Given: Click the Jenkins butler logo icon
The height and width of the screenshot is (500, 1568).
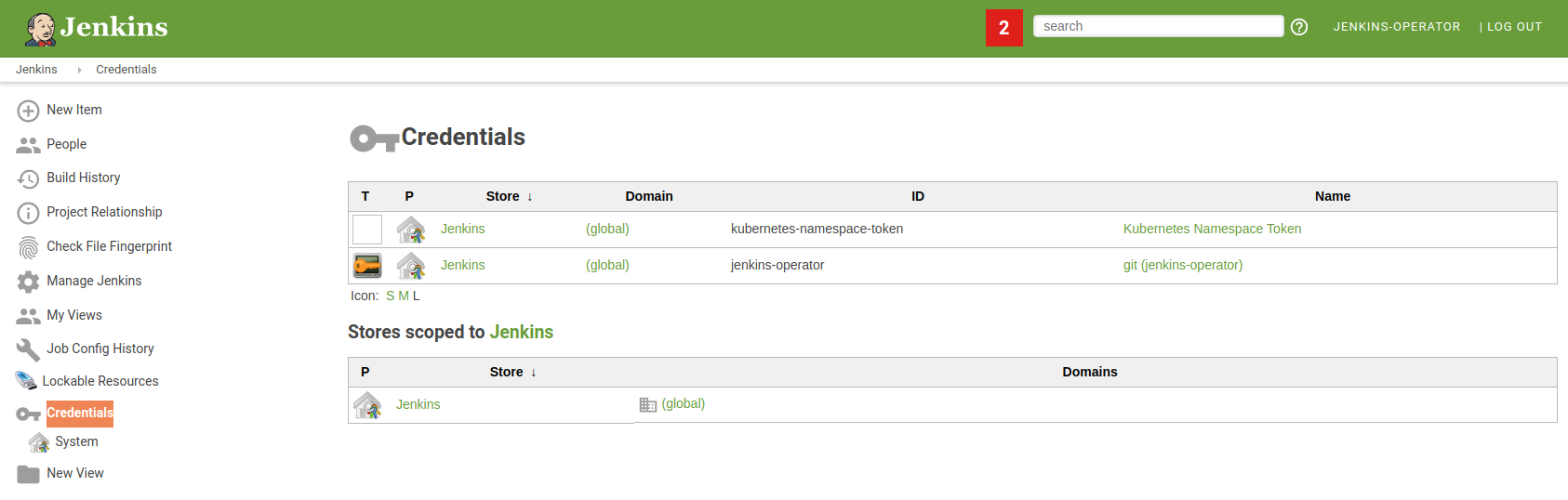Looking at the screenshot, I should point(40,29).
